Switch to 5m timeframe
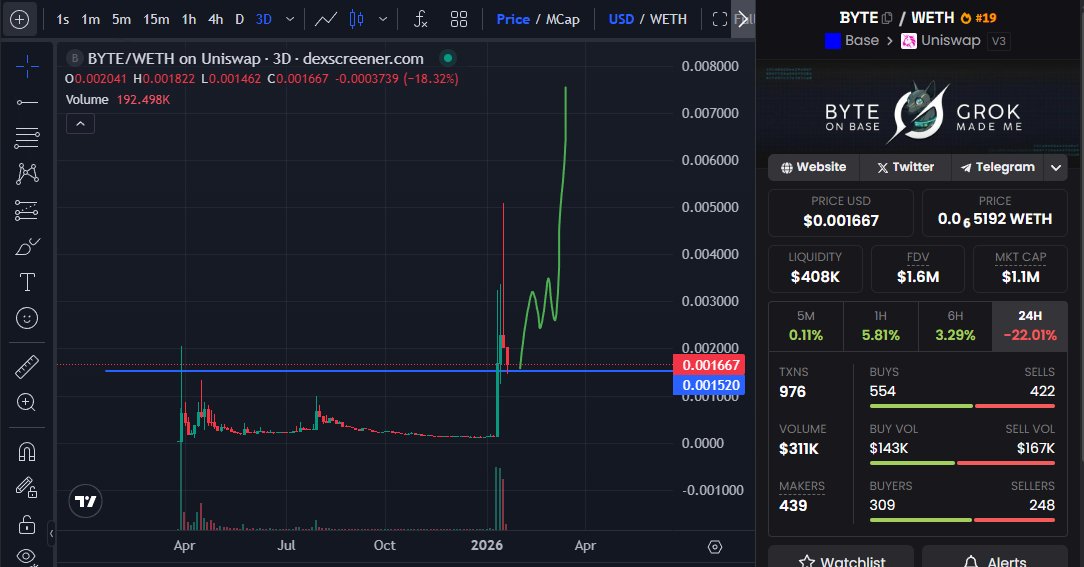This screenshot has height=567, width=1084. tap(122, 19)
